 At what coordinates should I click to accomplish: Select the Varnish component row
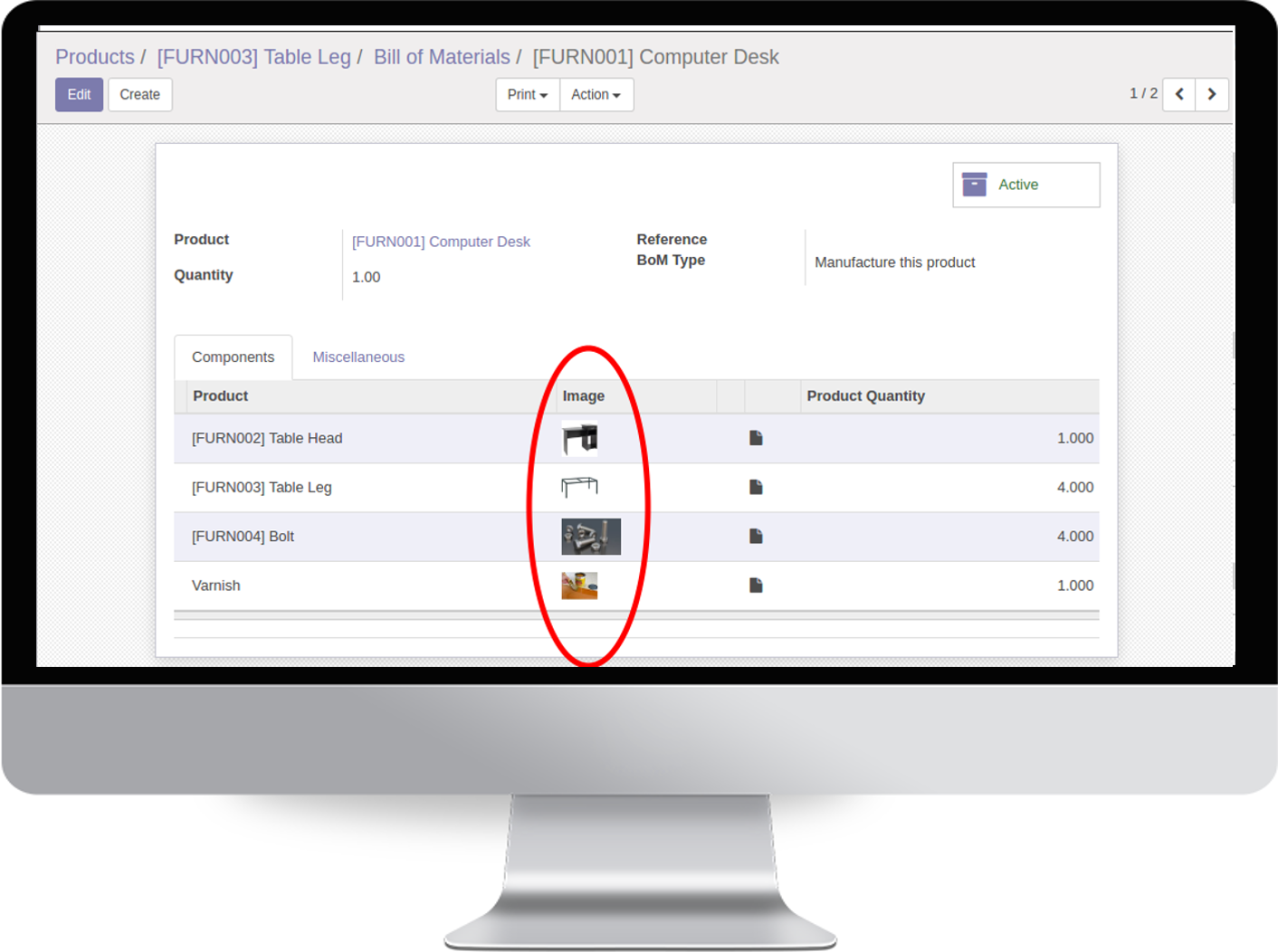tap(636, 585)
